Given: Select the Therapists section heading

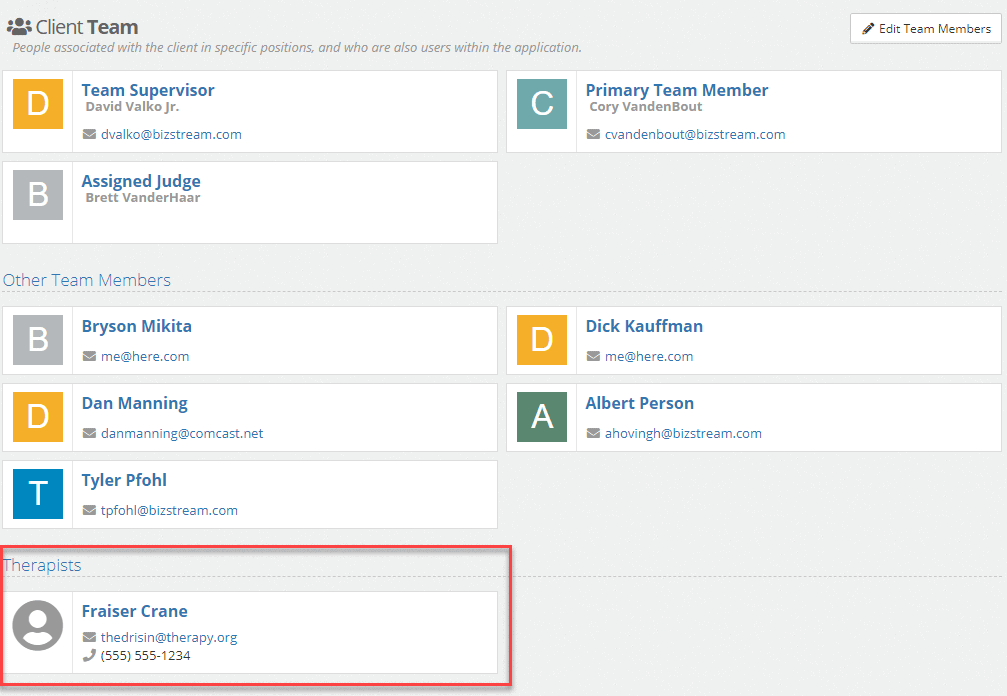Looking at the screenshot, I should [42, 565].
